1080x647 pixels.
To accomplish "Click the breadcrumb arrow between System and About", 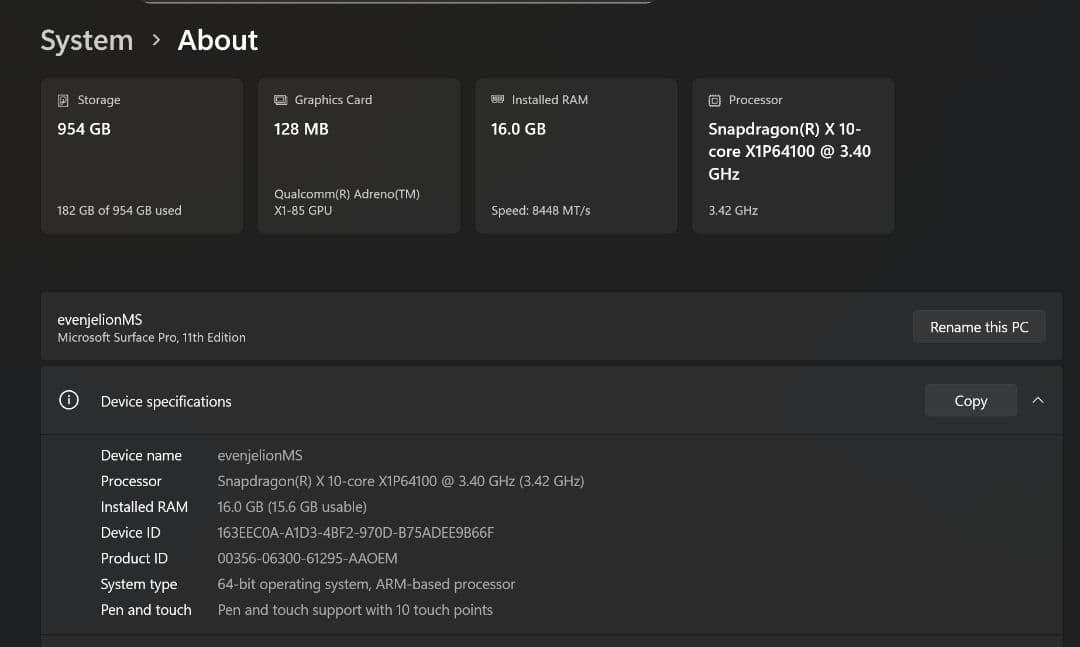I will pos(156,40).
